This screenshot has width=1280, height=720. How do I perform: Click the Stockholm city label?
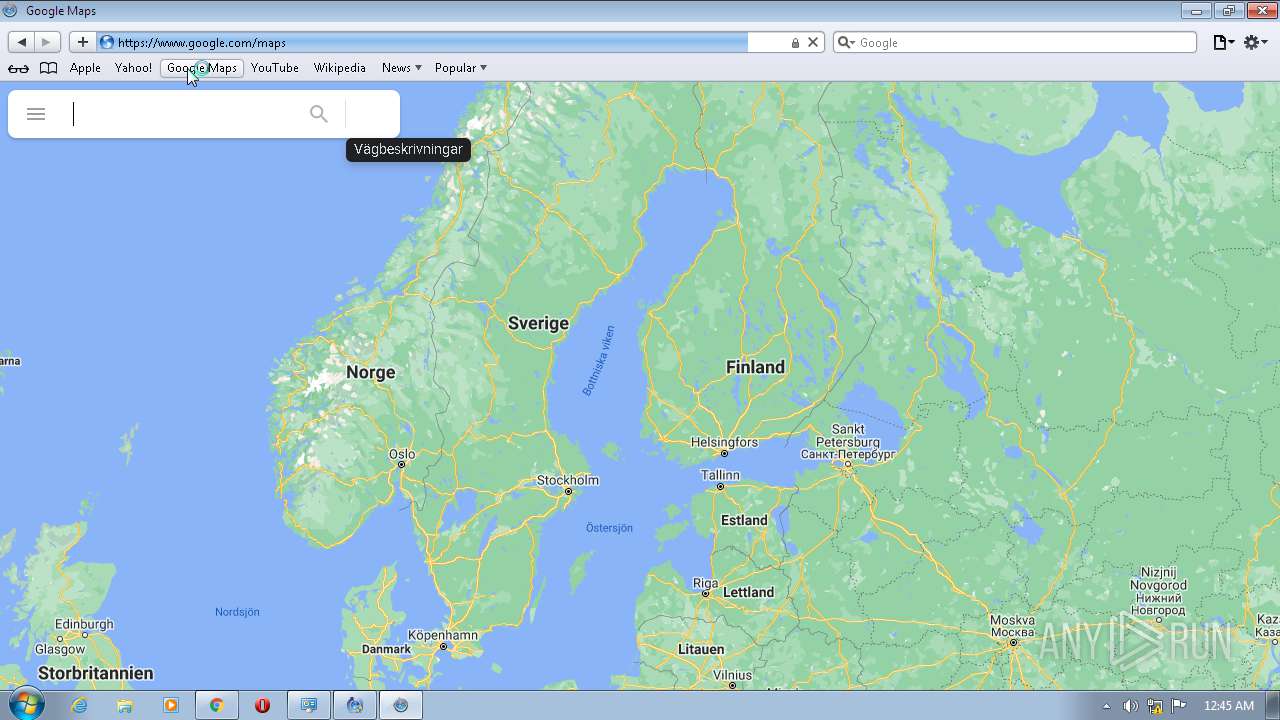pos(568,480)
